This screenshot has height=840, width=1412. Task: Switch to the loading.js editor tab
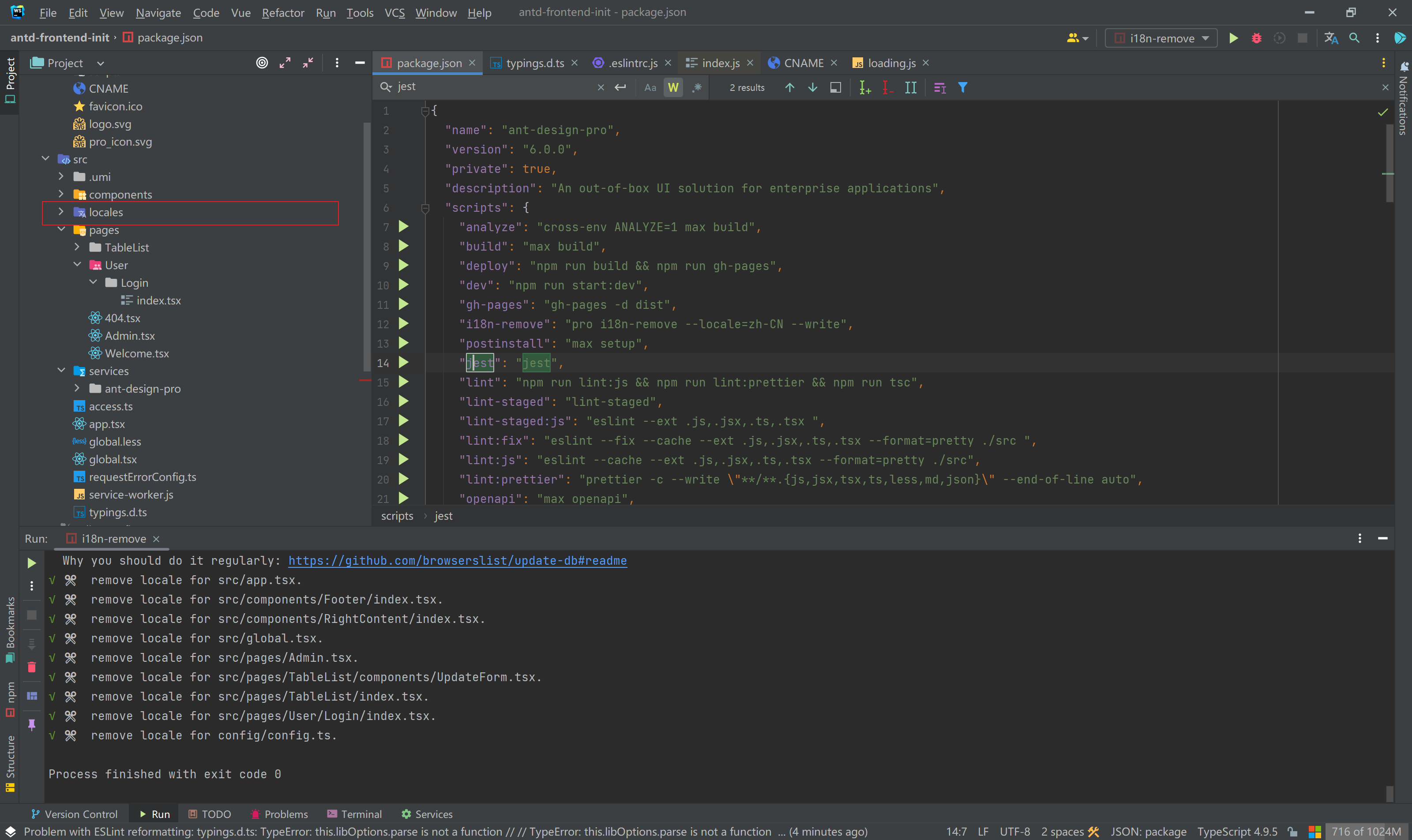891,63
